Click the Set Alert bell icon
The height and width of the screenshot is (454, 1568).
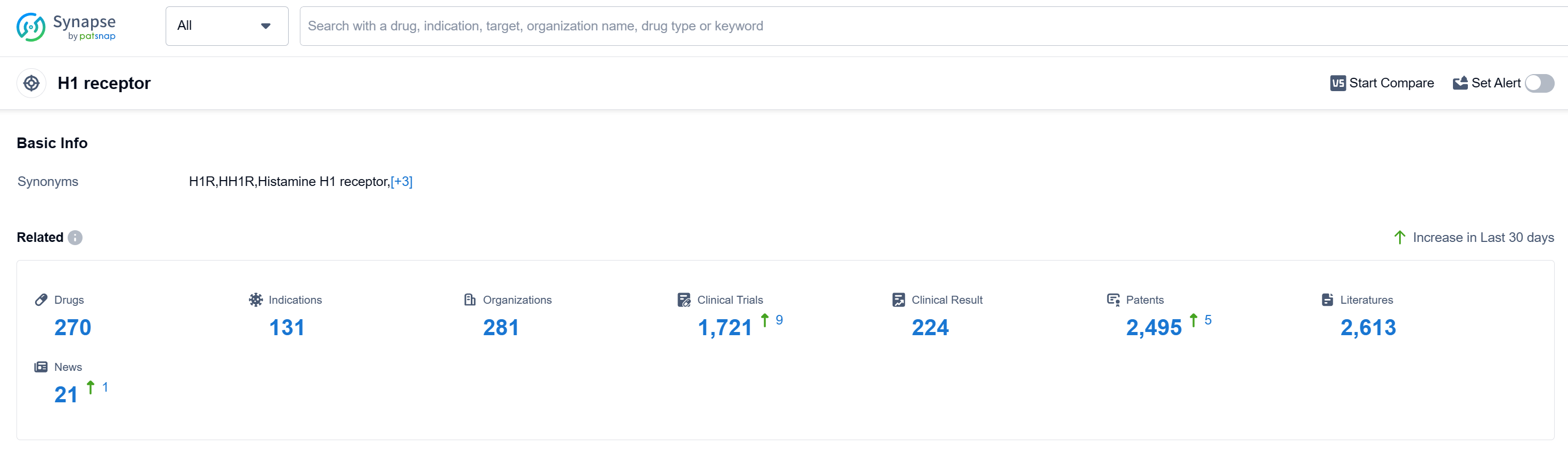pos(1460,83)
